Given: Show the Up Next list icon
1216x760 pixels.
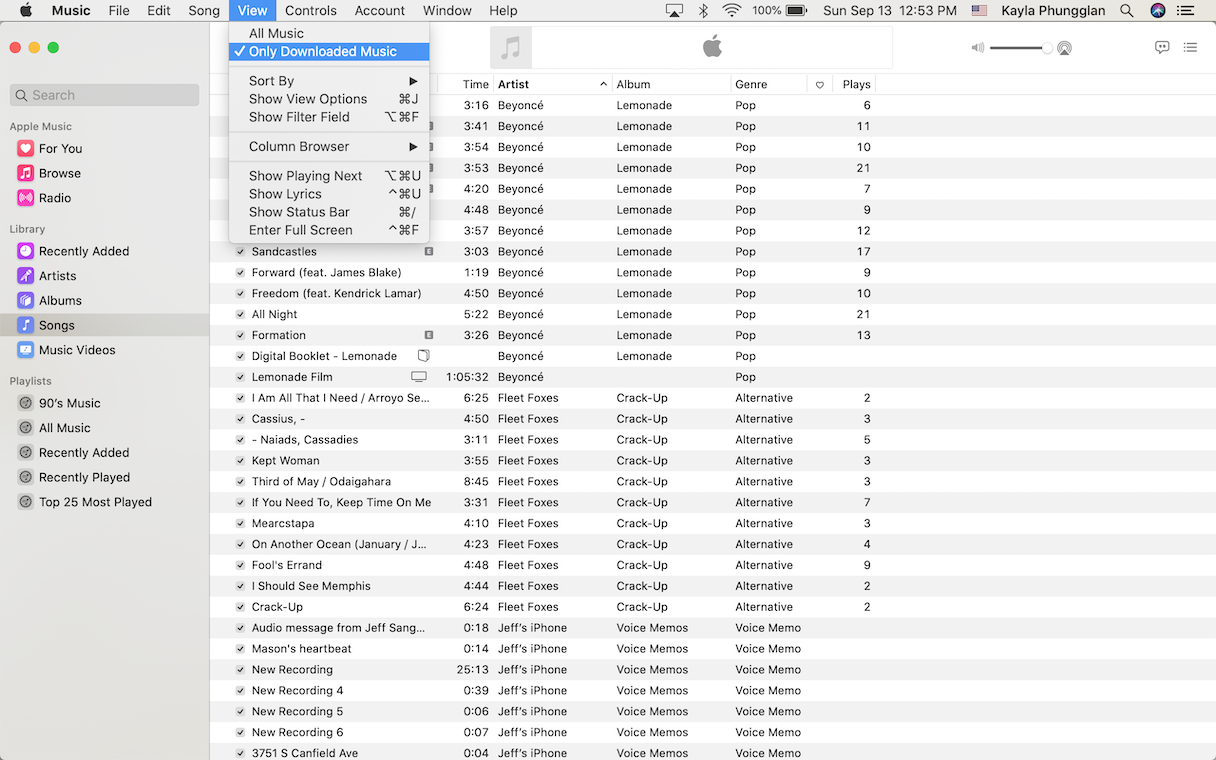Looking at the screenshot, I should click(1191, 46).
